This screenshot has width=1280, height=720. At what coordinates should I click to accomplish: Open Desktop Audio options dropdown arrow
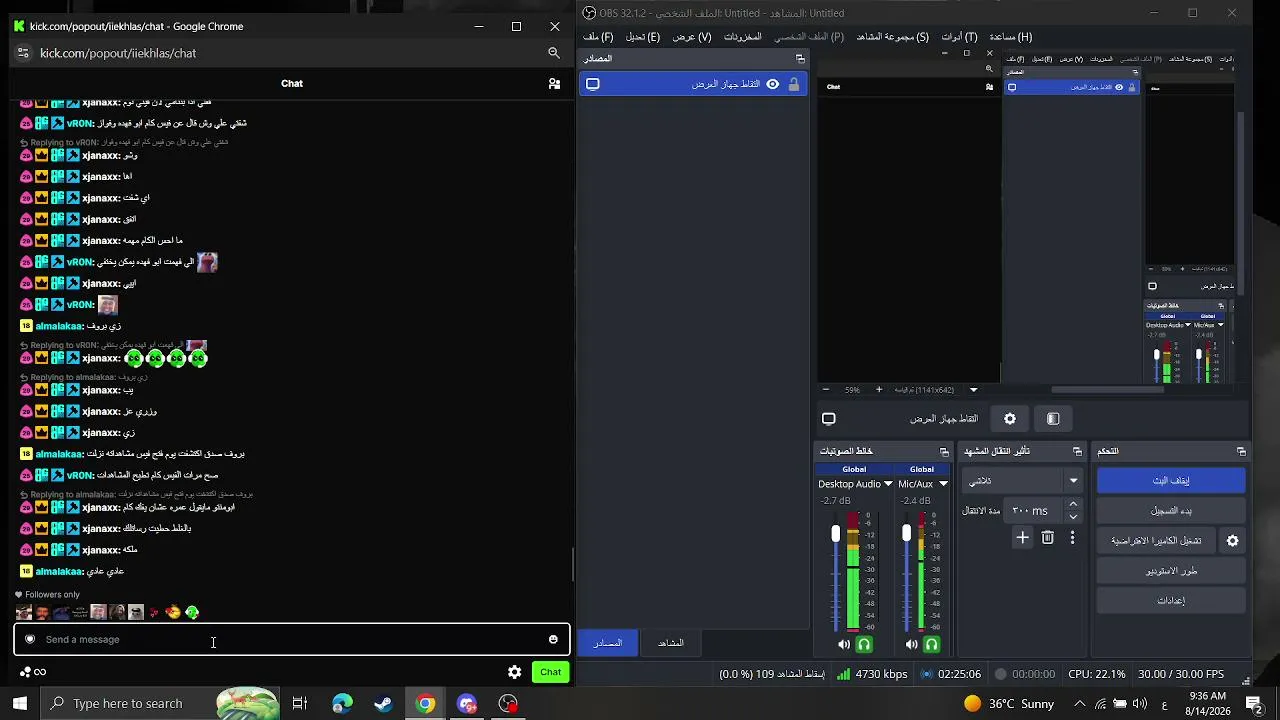[887, 484]
